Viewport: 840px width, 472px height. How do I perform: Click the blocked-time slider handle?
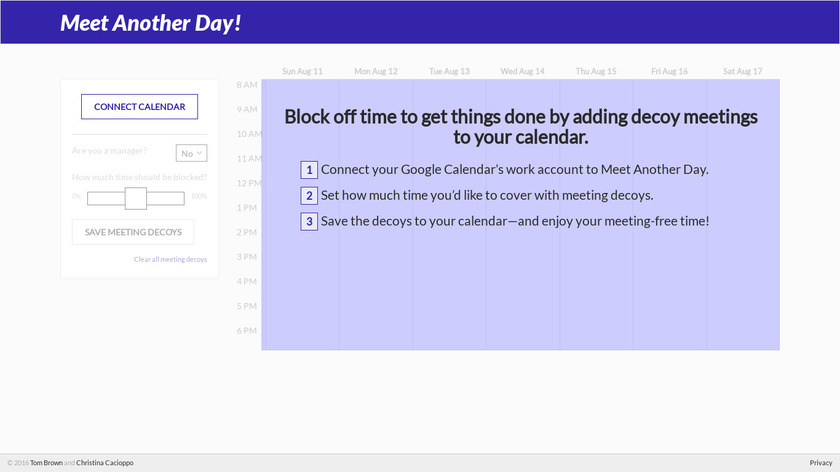click(x=136, y=198)
